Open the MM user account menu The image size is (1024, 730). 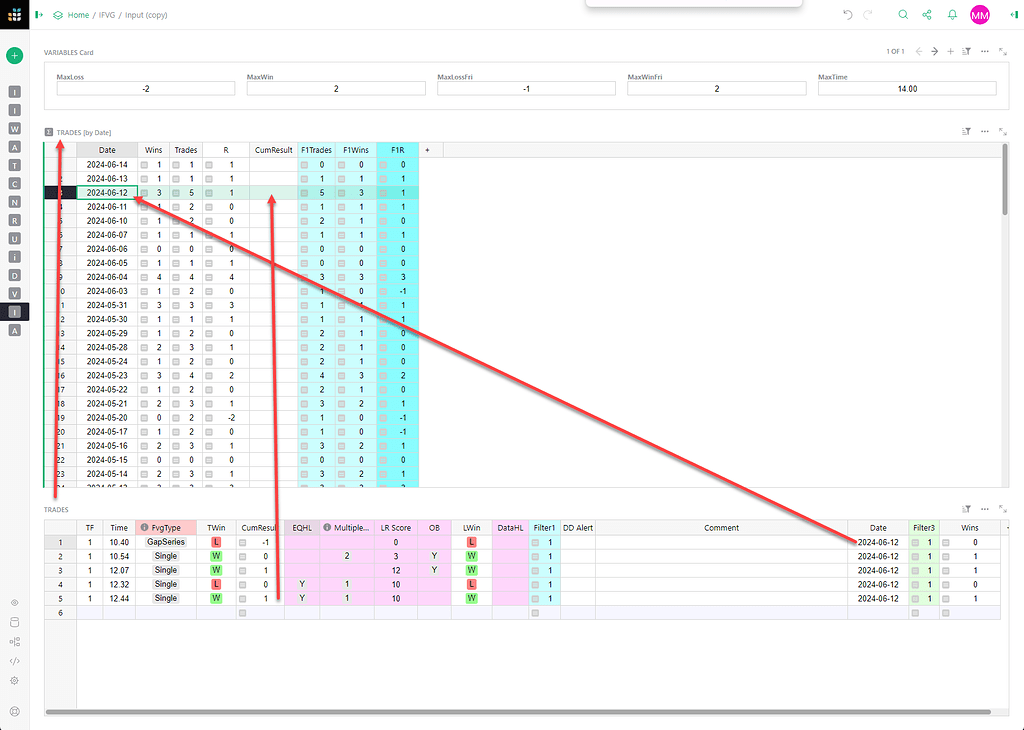[x=979, y=15]
